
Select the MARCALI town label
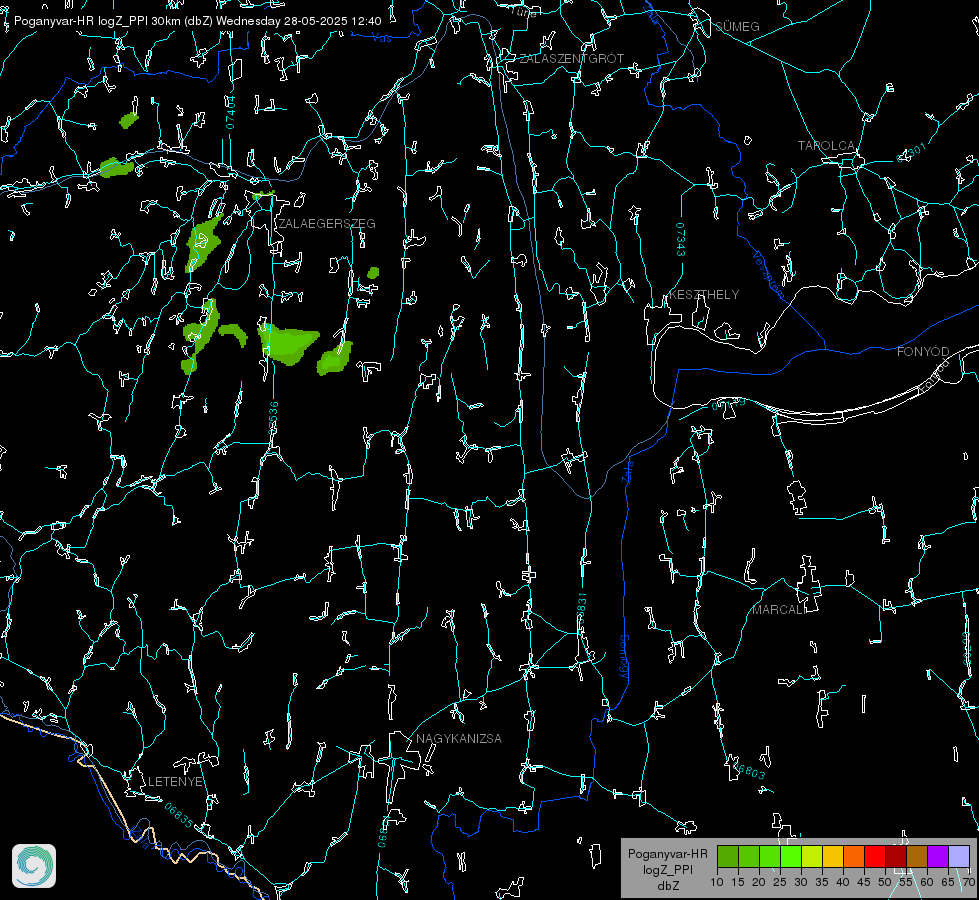(x=778, y=610)
